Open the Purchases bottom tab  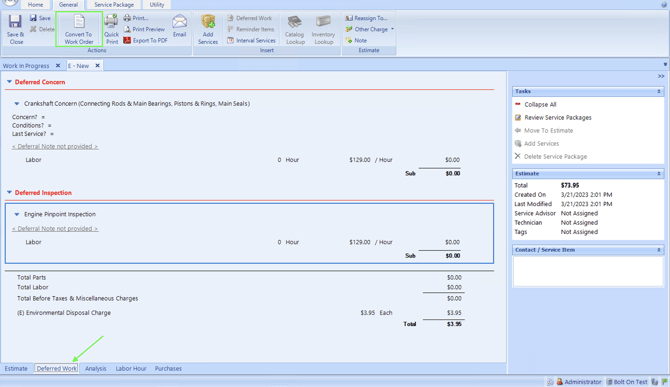point(168,368)
